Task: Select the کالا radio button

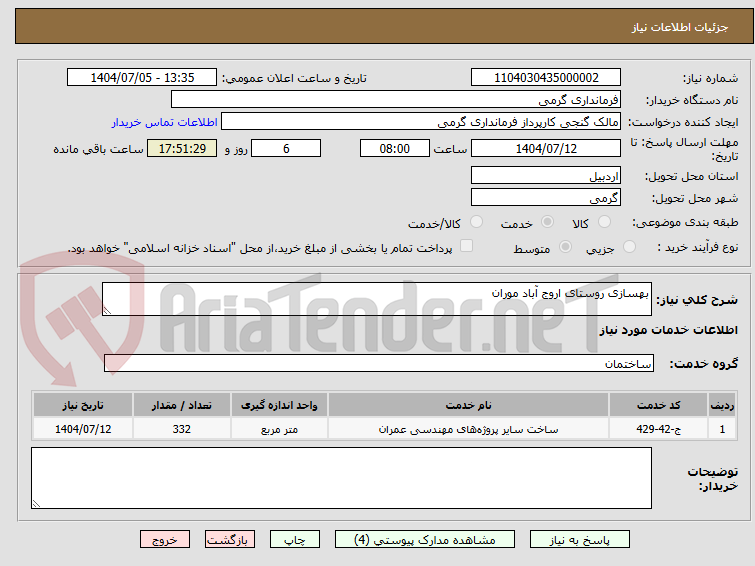Action: click(x=604, y=222)
